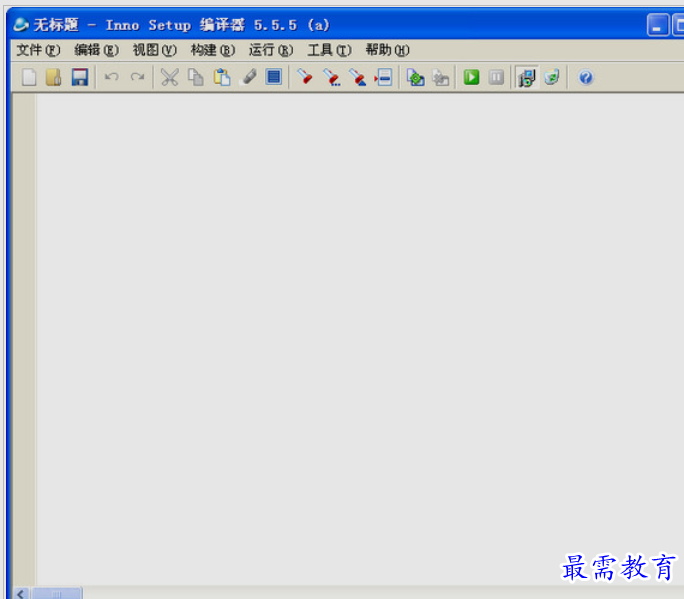684x599 pixels.
Task: Copy selection with Copy icon
Action: tap(195, 78)
